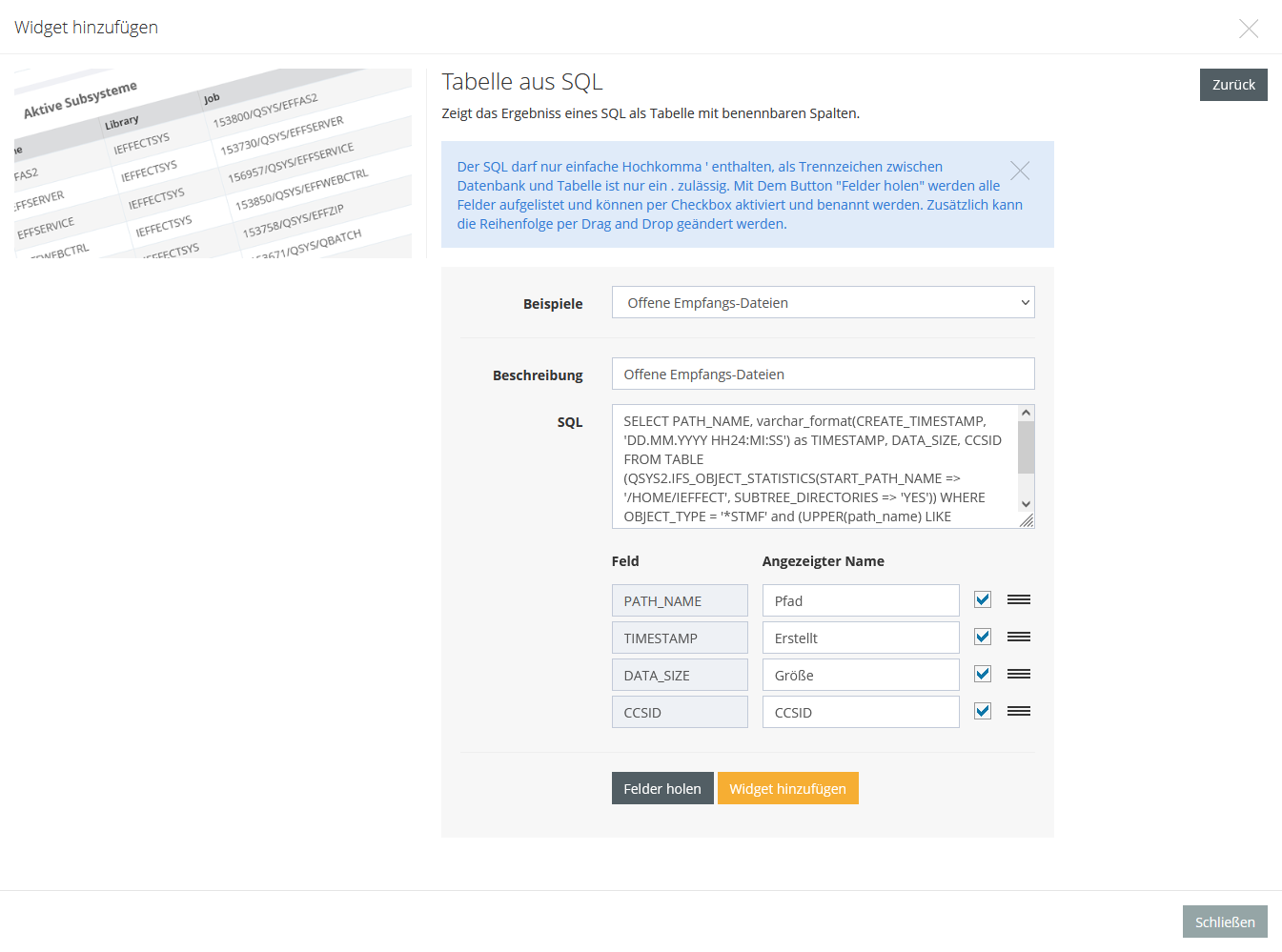1282x952 pixels.
Task: Click the Felder holen button
Action: click(x=662, y=788)
